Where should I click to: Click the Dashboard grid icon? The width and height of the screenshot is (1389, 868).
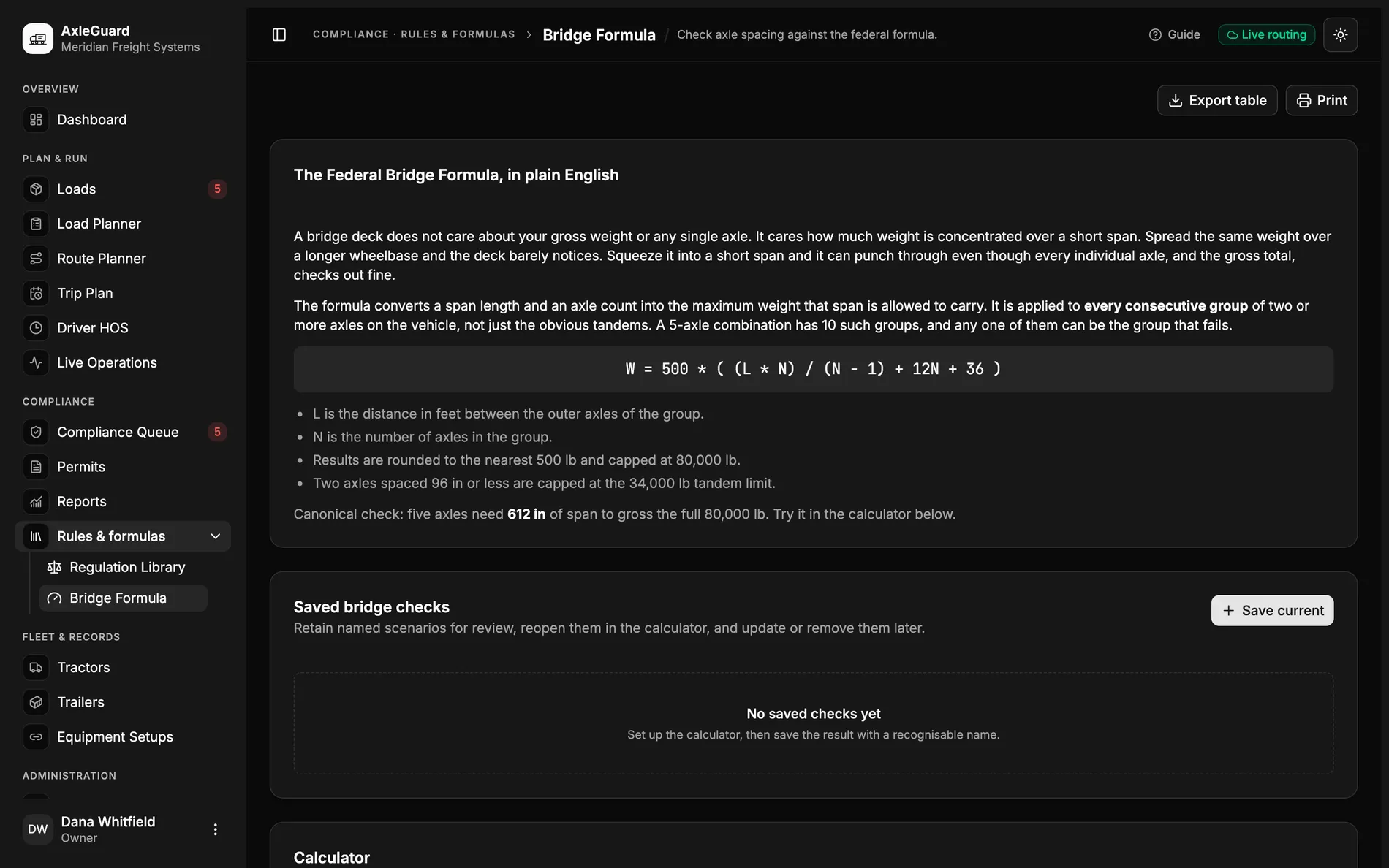(36, 119)
